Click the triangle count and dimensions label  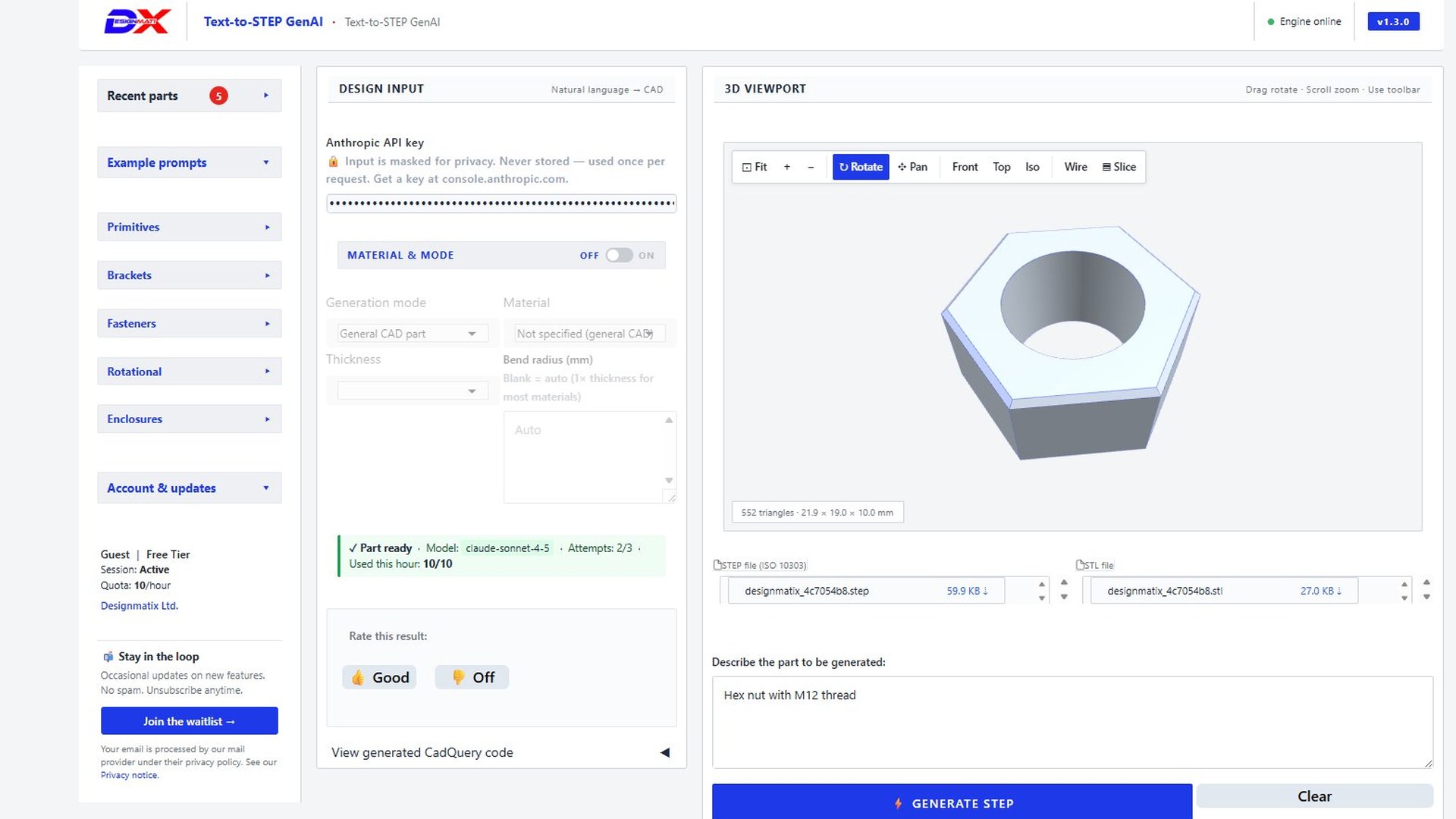click(817, 513)
